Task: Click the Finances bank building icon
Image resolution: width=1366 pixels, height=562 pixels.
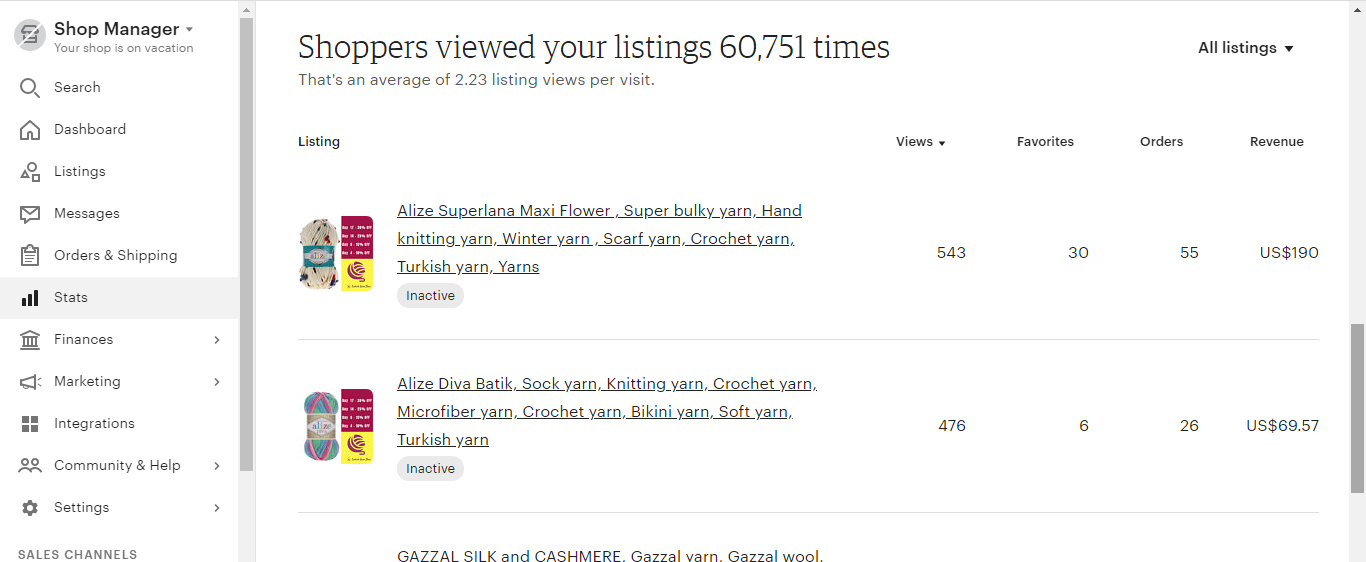Action: point(30,340)
